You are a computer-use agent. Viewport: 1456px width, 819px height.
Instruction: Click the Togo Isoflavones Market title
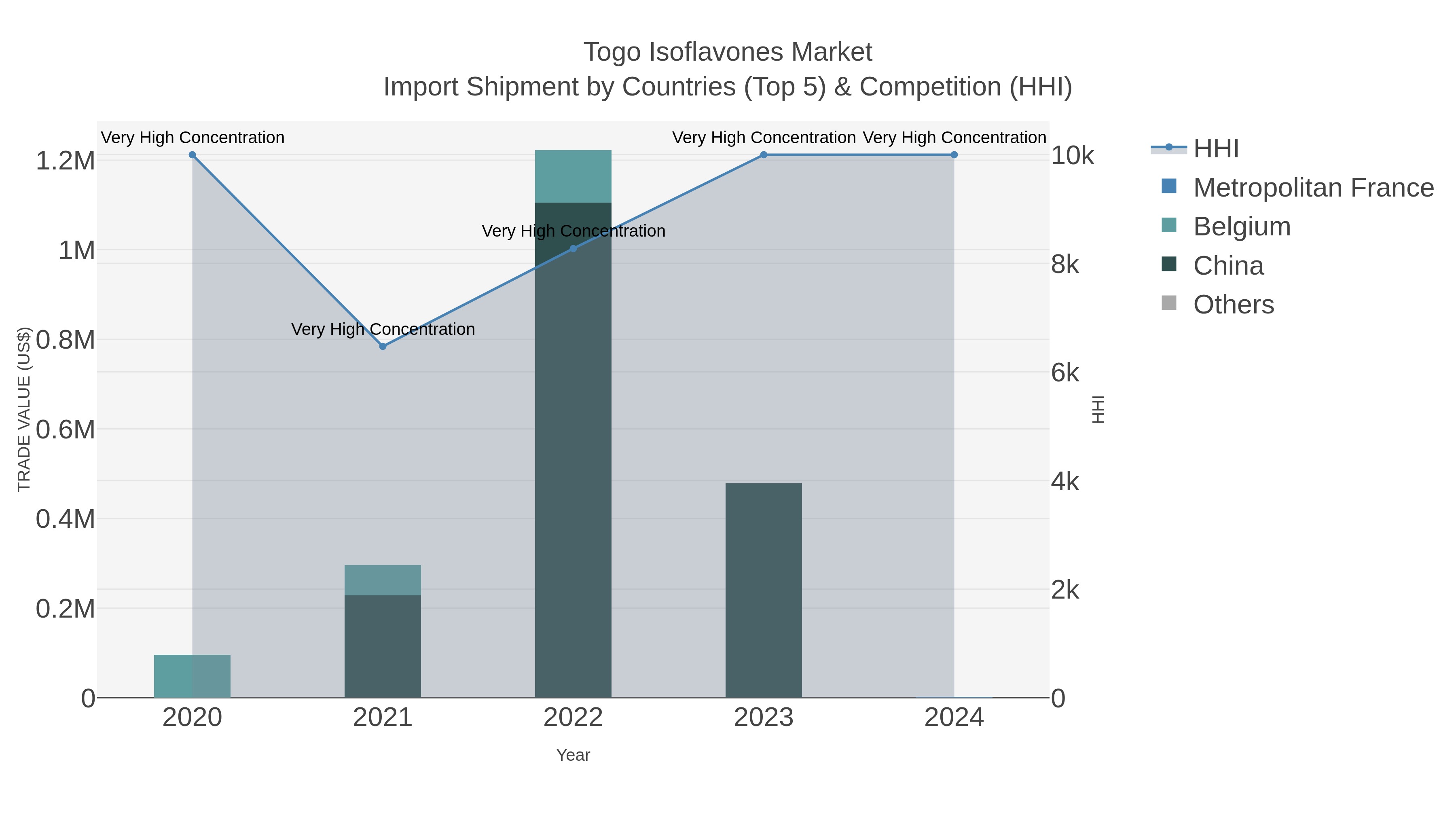click(728, 52)
